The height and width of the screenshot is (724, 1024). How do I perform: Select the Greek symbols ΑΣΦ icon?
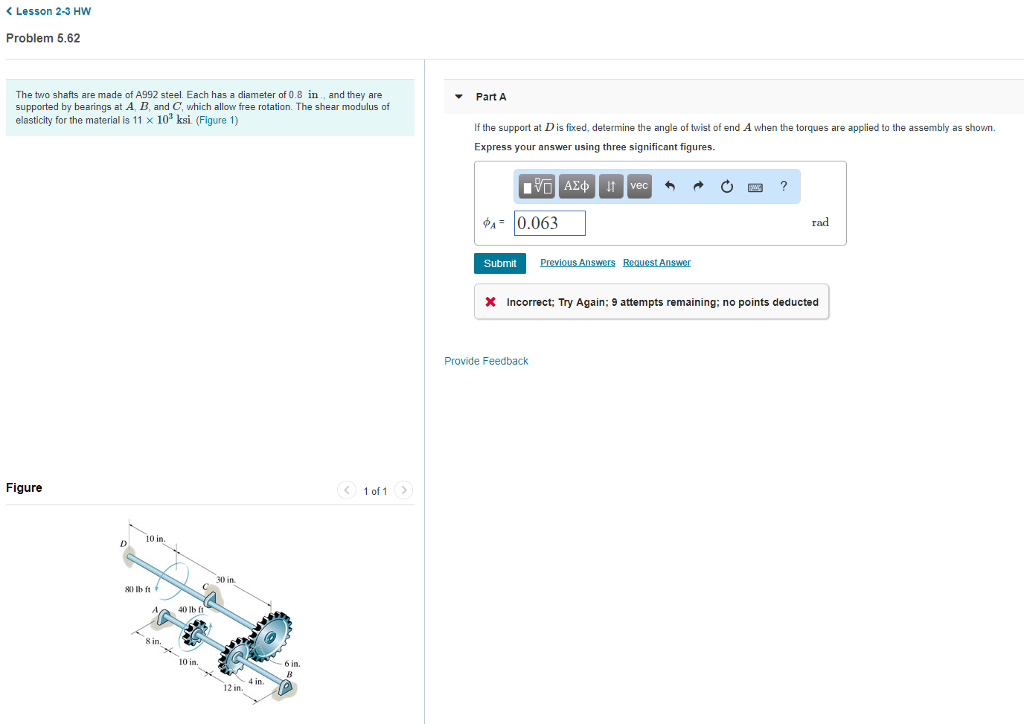point(576,186)
